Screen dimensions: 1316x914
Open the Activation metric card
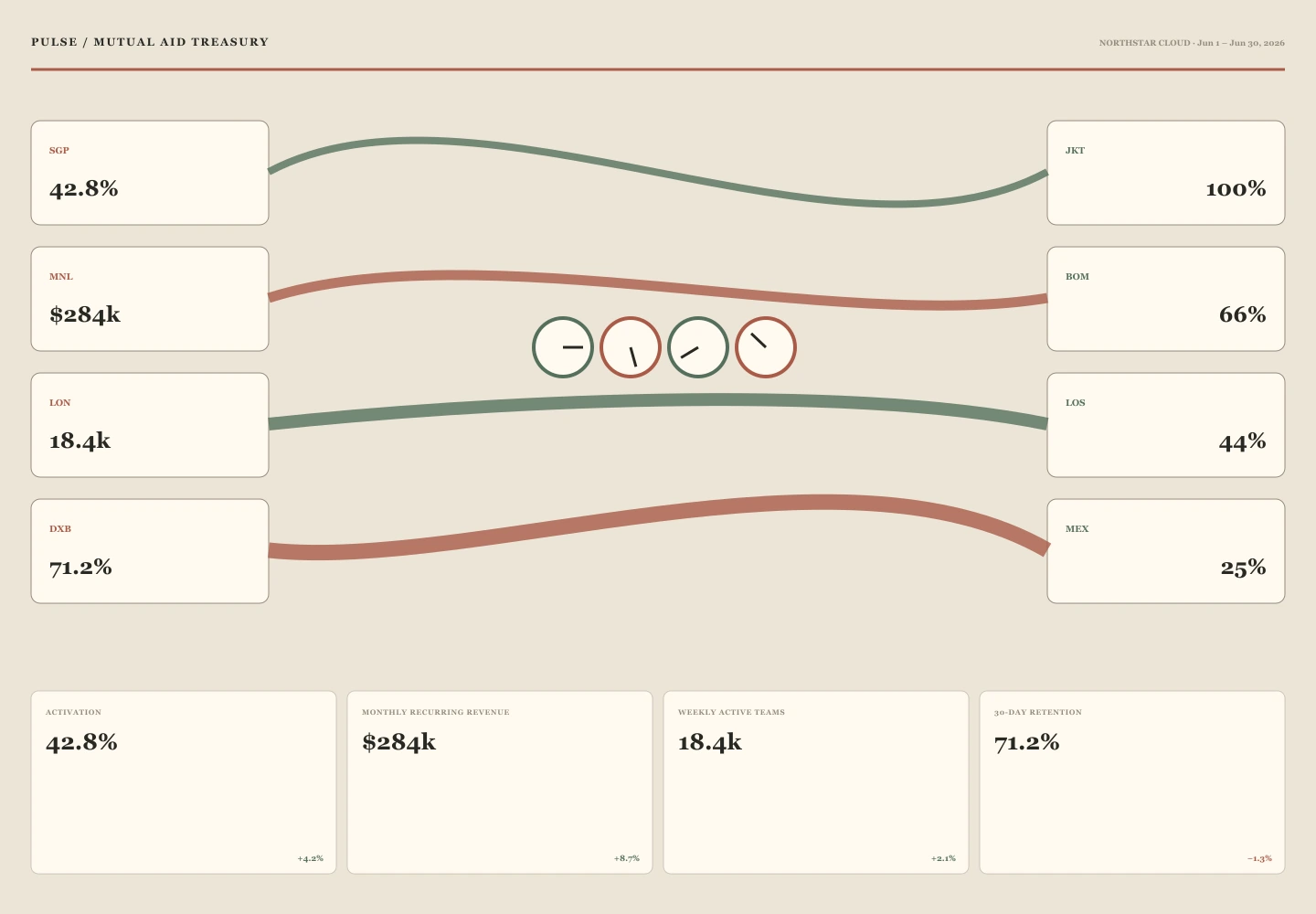184,782
